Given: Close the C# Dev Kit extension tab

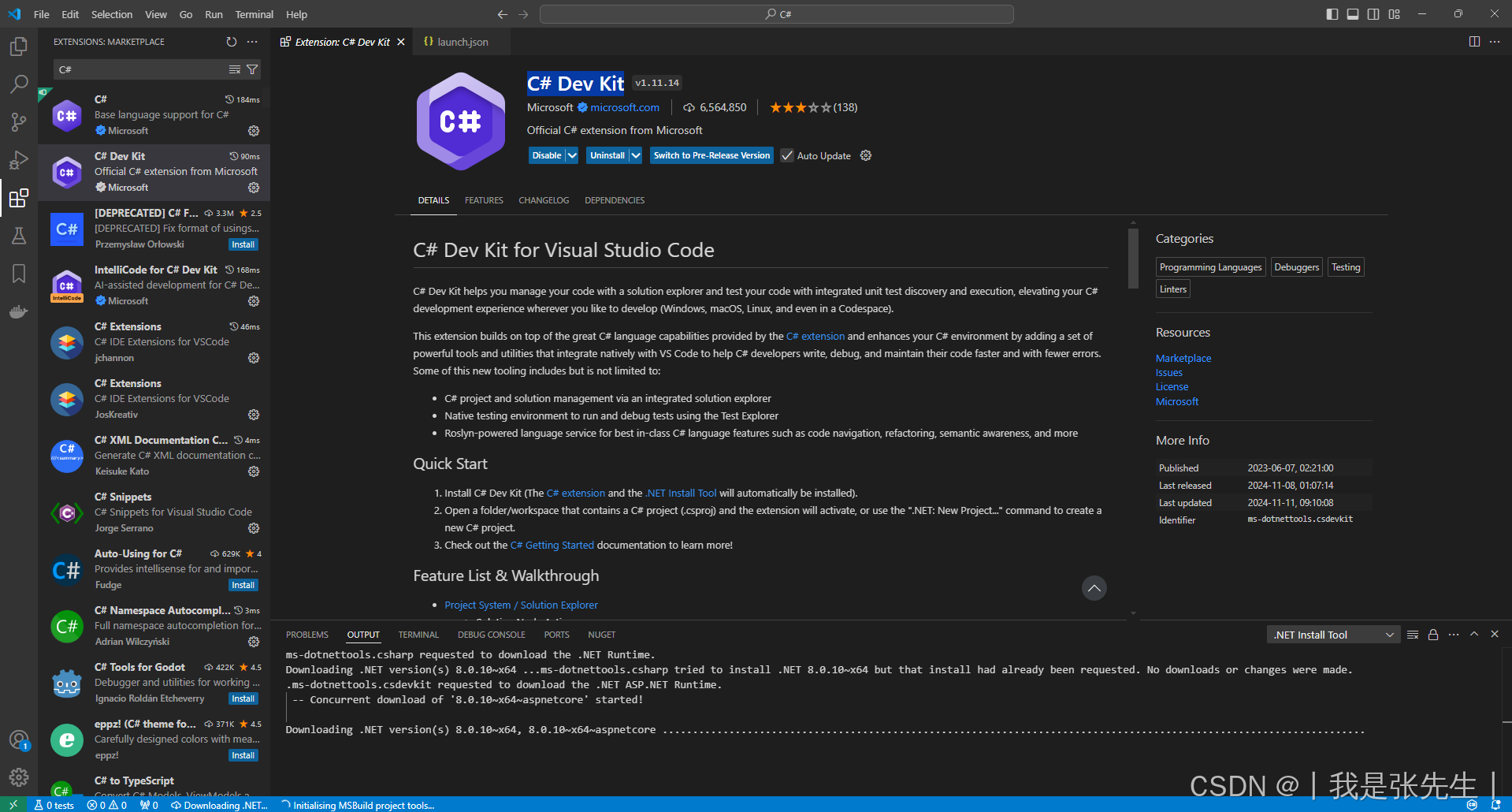Looking at the screenshot, I should pos(401,42).
